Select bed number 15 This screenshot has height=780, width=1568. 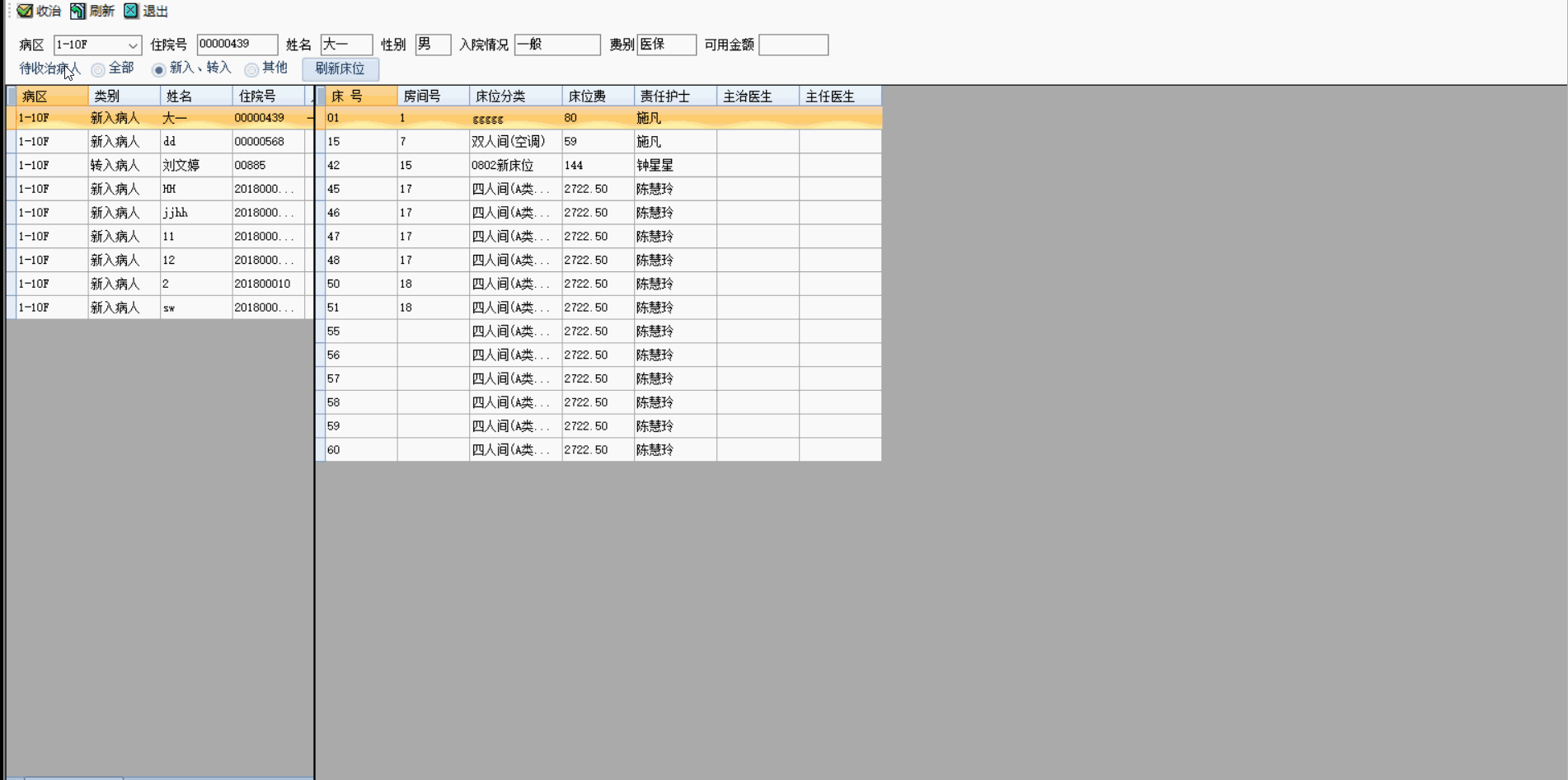[361, 142]
